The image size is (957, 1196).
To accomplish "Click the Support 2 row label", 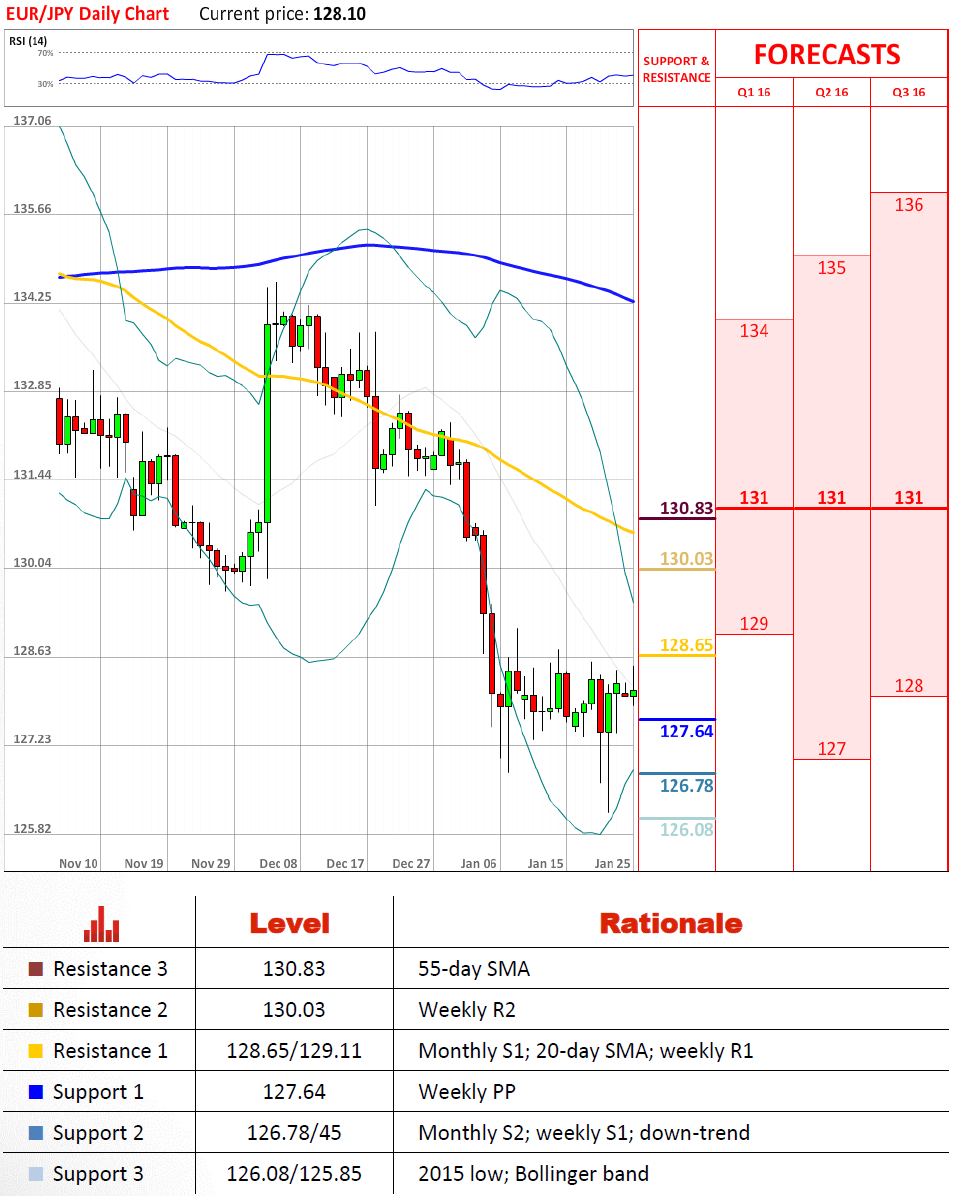I will 98,1133.
